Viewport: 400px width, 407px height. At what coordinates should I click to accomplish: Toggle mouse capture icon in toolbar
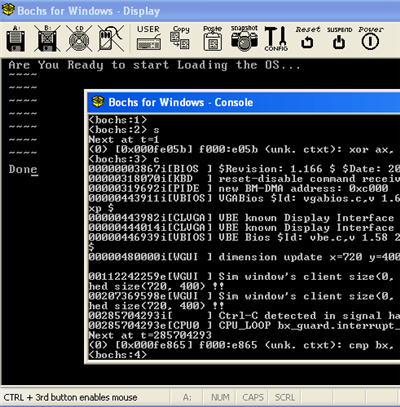[x=111, y=38]
